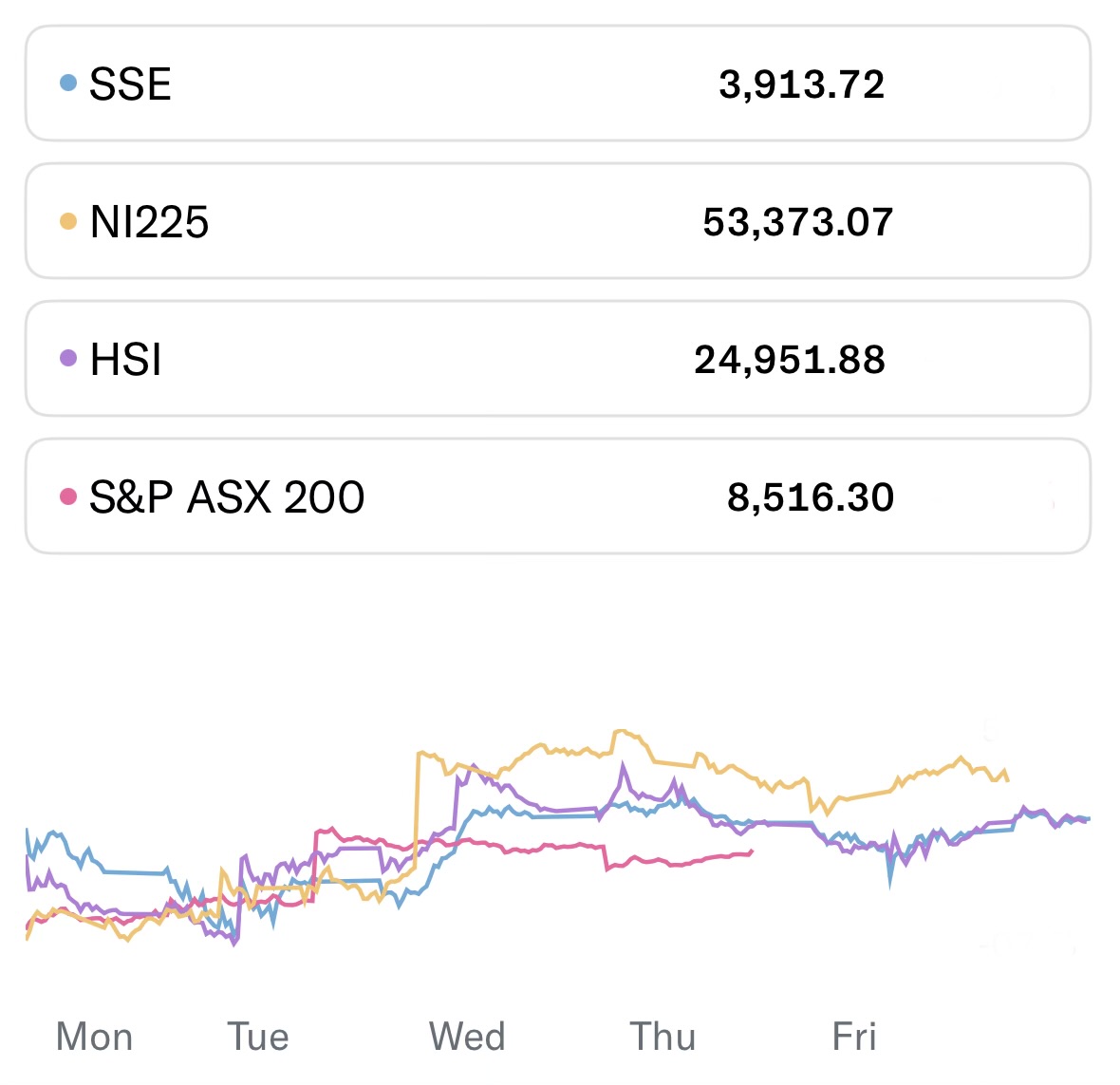The height and width of the screenshot is (1085, 1120).
Task: Open the SSE index card
Action: point(557,84)
